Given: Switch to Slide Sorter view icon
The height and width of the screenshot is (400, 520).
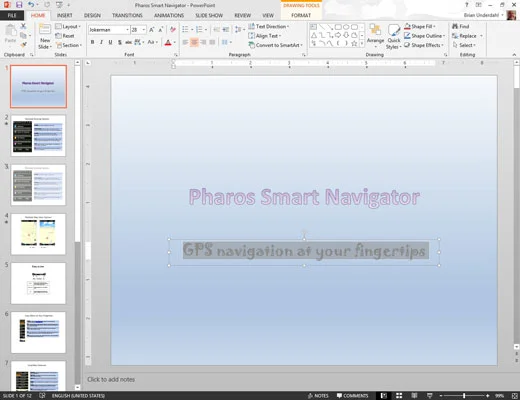Looking at the screenshot, I should 399,396.
